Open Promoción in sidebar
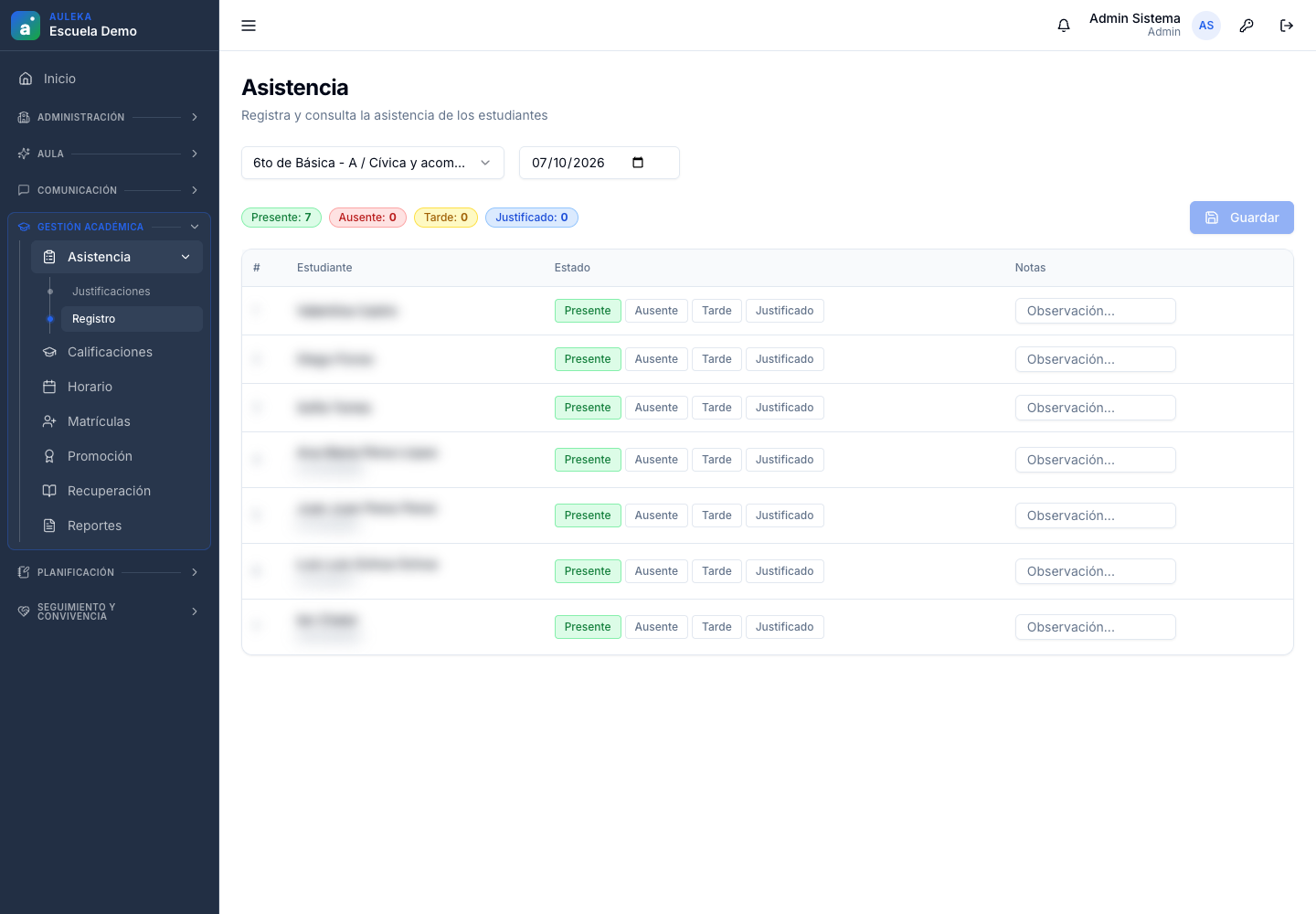 coord(117,456)
